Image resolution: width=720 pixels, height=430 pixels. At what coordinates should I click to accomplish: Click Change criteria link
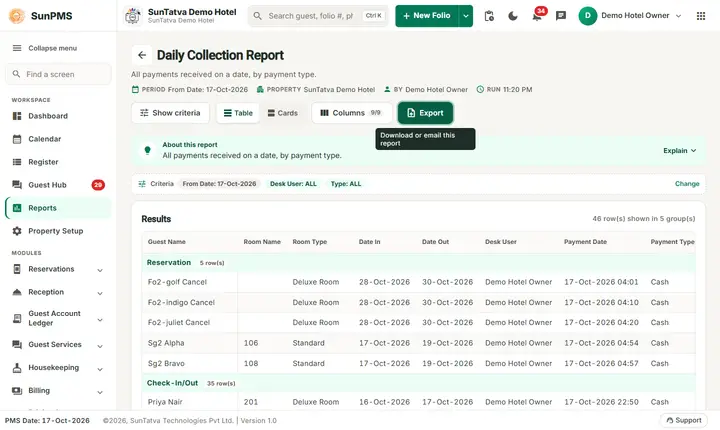(687, 184)
